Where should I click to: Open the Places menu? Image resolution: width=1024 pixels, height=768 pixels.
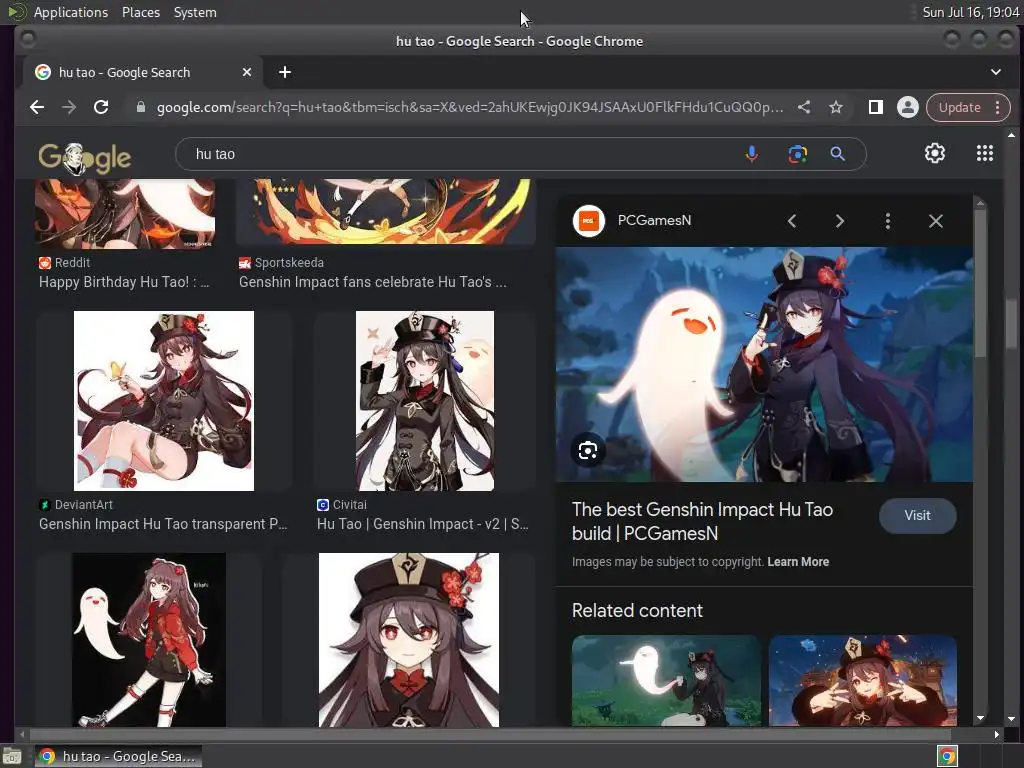pos(140,12)
